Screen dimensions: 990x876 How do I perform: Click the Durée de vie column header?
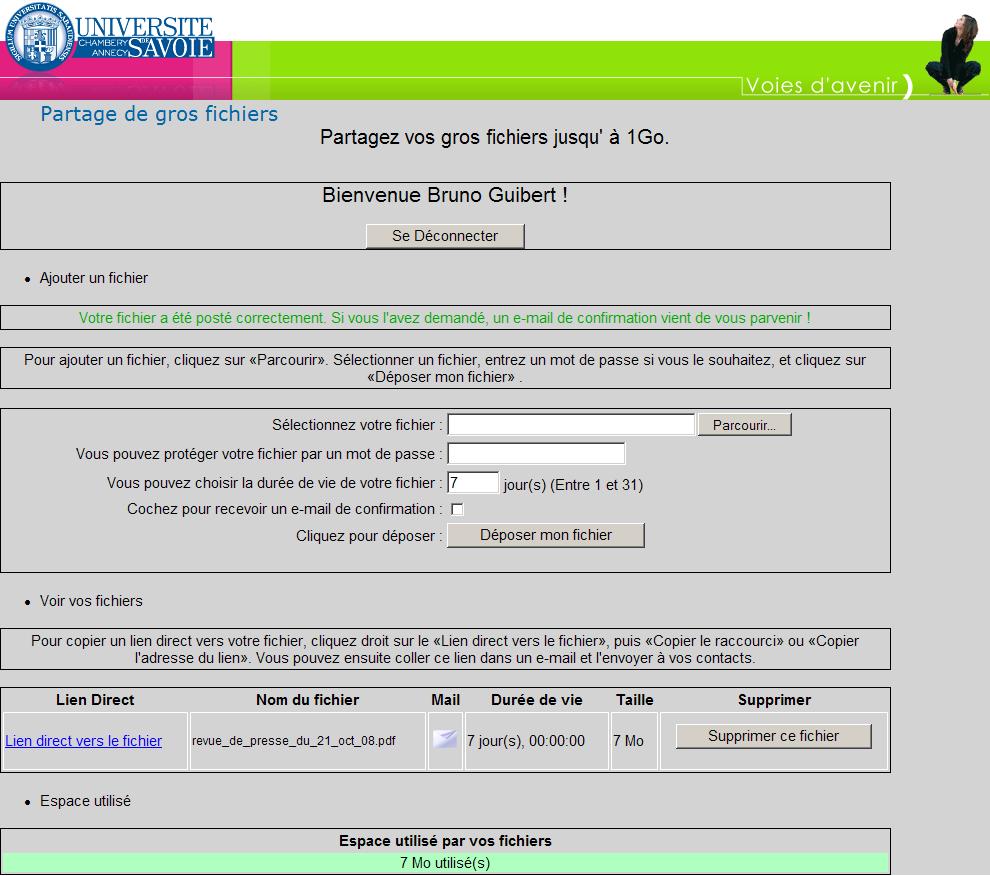[x=537, y=700]
